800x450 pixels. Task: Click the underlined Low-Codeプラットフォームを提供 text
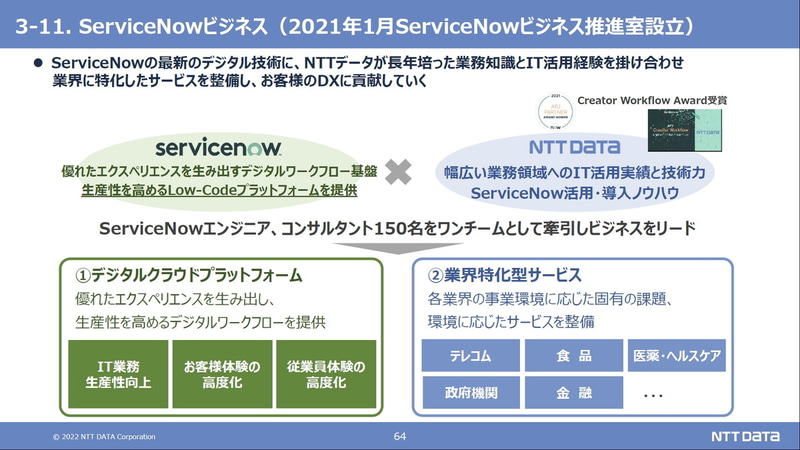(219, 190)
